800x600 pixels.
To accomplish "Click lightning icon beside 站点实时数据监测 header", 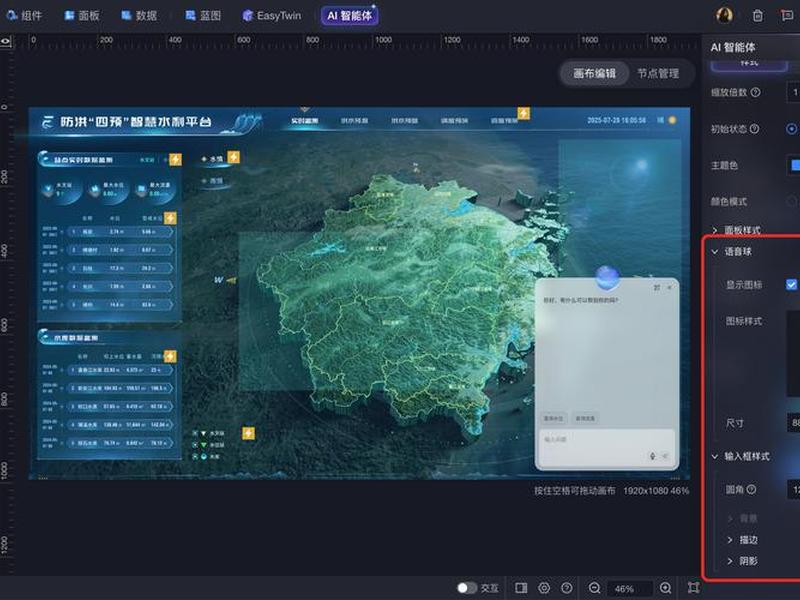I will (175, 159).
